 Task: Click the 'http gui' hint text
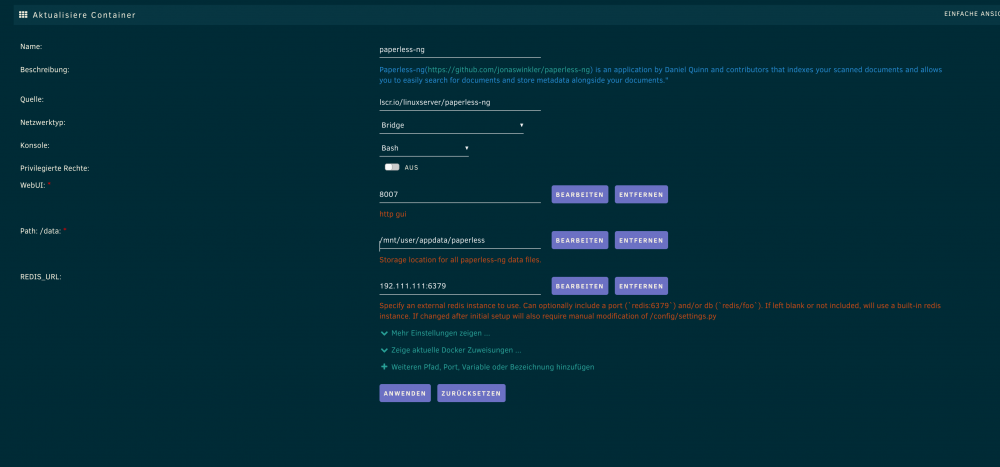click(393, 214)
